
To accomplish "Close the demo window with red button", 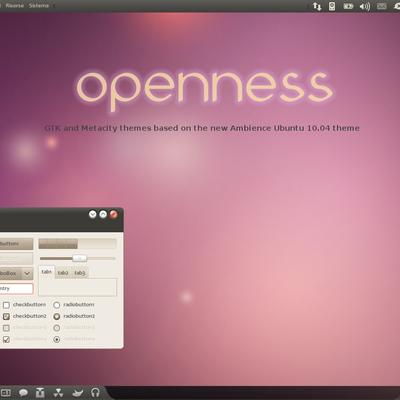I will pyautogui.click(x=114, y=214).
